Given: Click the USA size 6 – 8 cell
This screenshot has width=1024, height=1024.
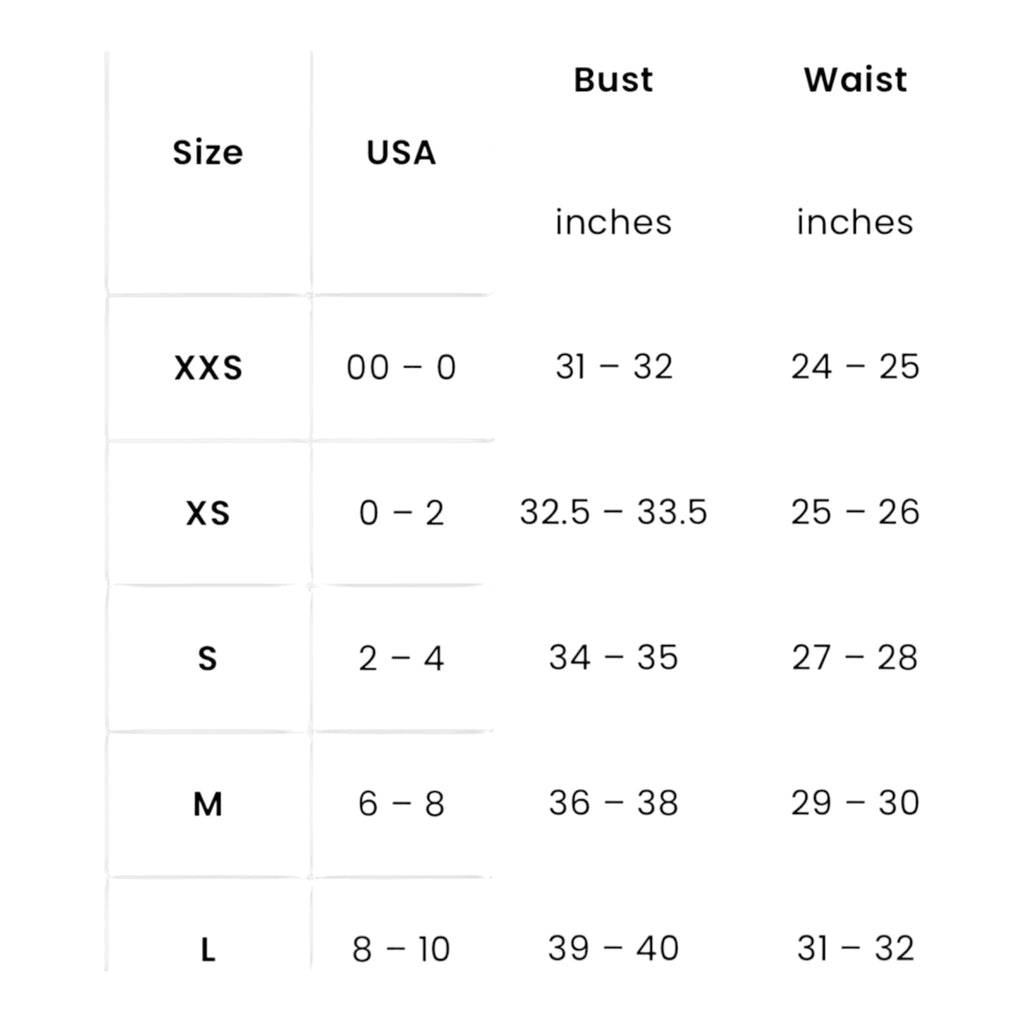Looking at the screenshot, I should pyautogui.click(x=401, y=804).
